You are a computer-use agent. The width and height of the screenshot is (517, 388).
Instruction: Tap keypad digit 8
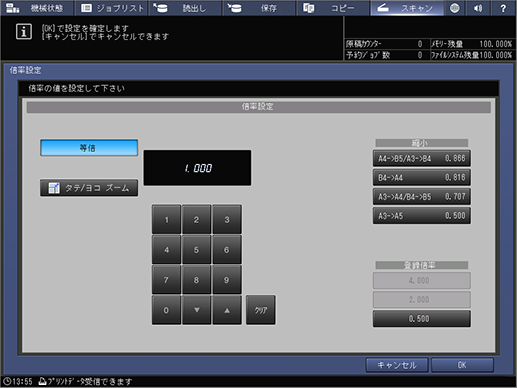click(196, 280)
